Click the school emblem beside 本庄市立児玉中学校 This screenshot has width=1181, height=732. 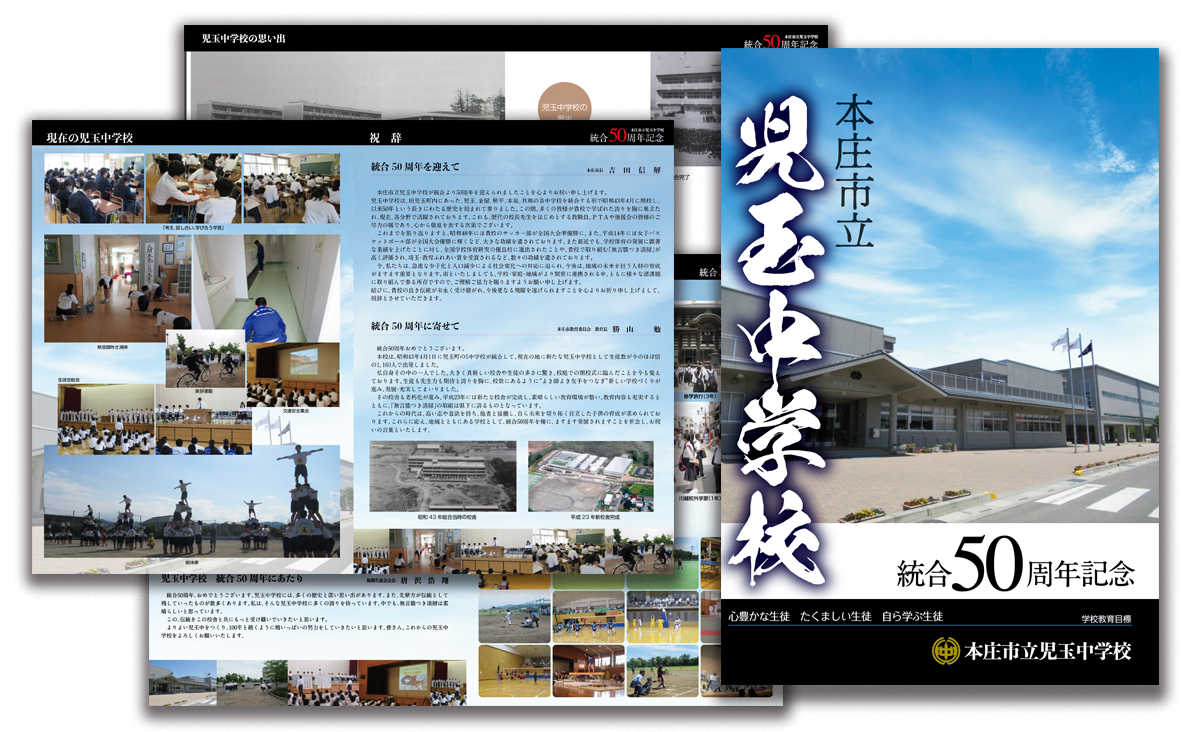click(x=945, y=651)
